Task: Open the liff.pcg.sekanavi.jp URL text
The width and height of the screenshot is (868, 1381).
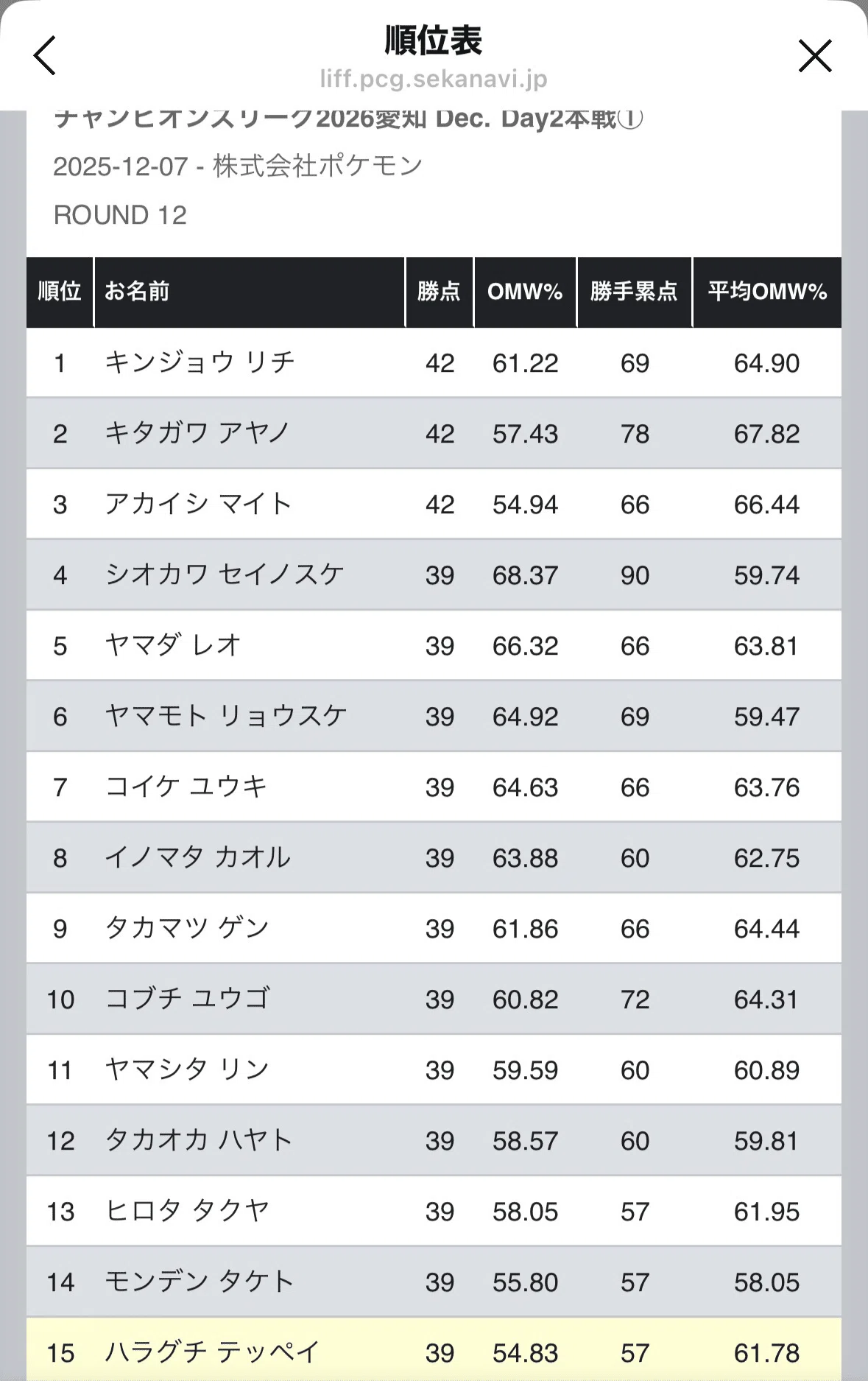Action: coord(434,79)
